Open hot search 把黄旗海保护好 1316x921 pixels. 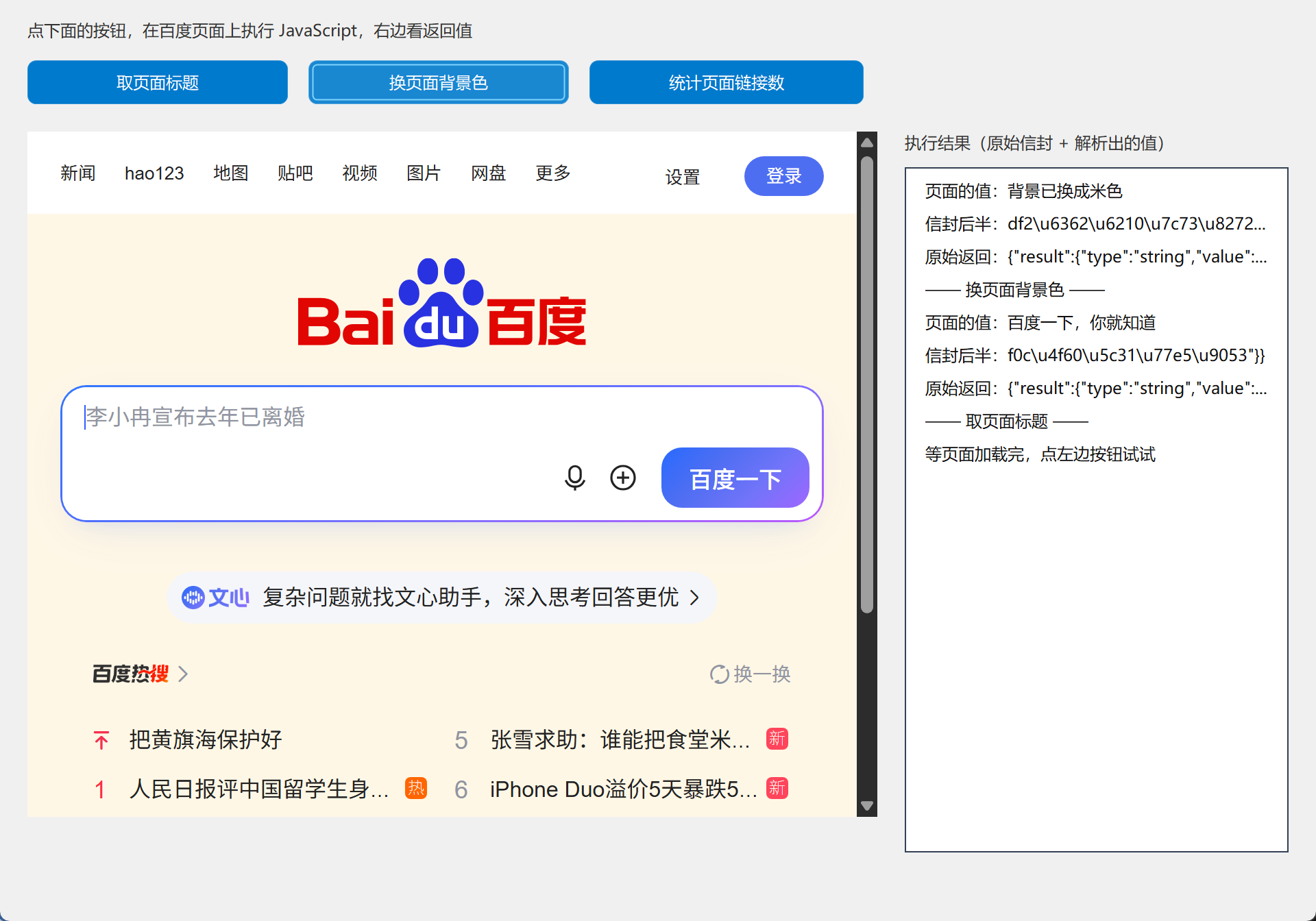206,740
